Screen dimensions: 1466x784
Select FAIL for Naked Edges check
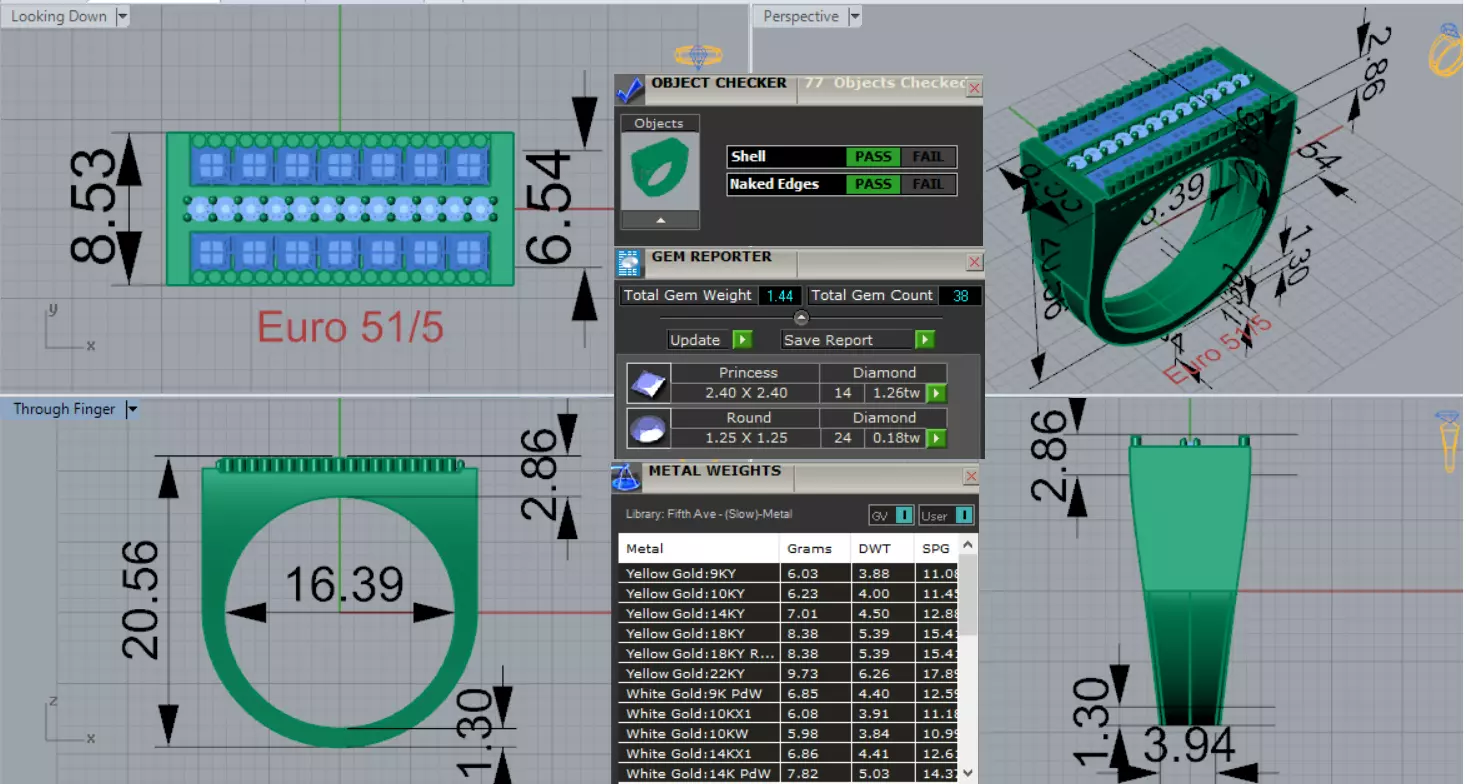[x=927, y=185]
